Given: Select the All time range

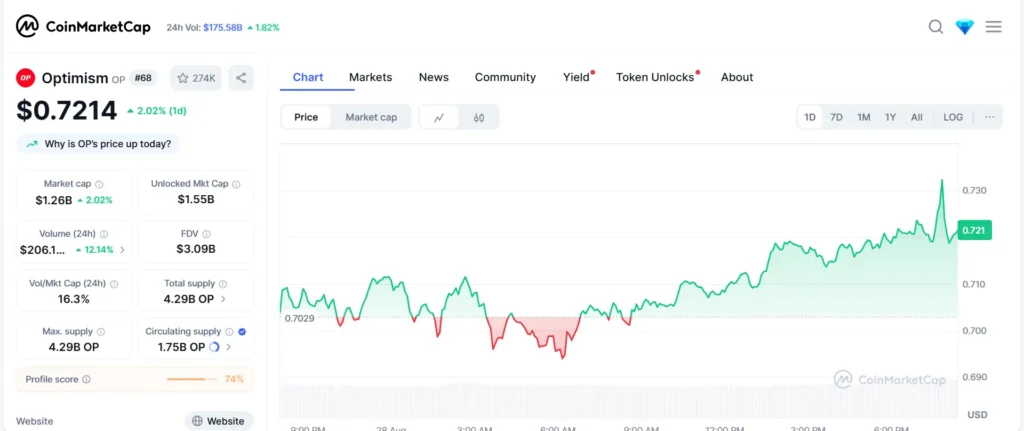Looking at the screenshot, I should (x=917, y=118).
